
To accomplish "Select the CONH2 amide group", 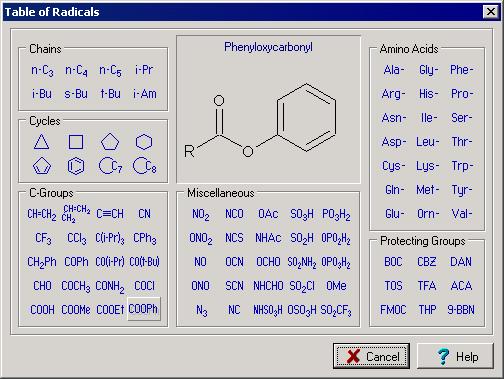I will 110,286.
